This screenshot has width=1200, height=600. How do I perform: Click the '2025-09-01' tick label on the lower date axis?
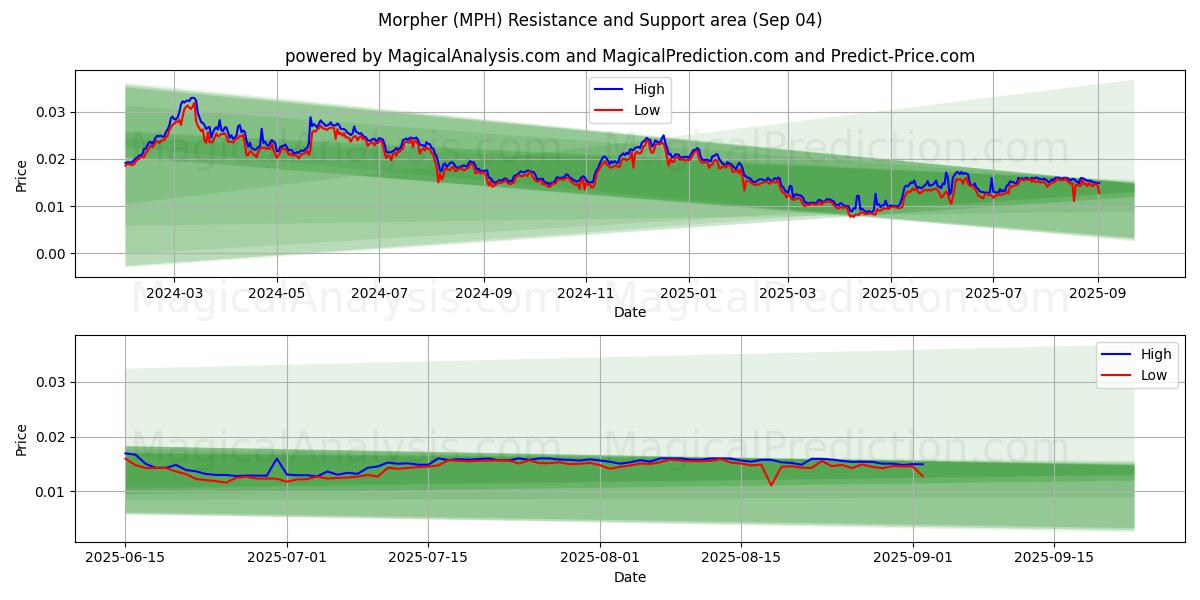click(913, 559)
